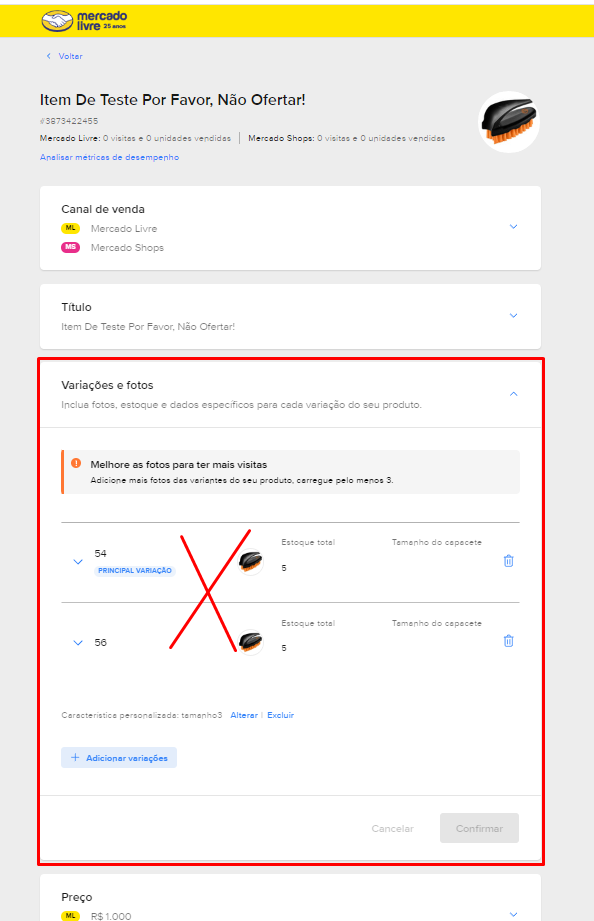Click the Confirmar button

tap(479, 828)
